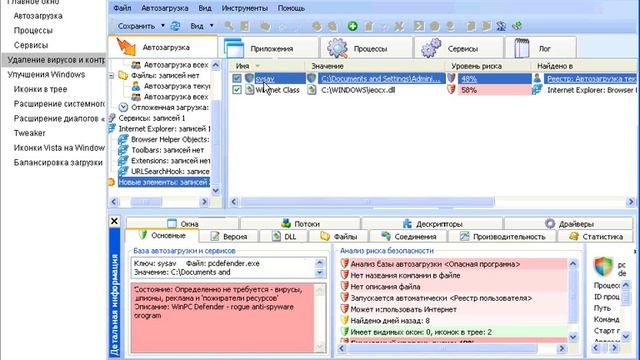Select Сервисы: записей 1 tree item

coord(152,118)
